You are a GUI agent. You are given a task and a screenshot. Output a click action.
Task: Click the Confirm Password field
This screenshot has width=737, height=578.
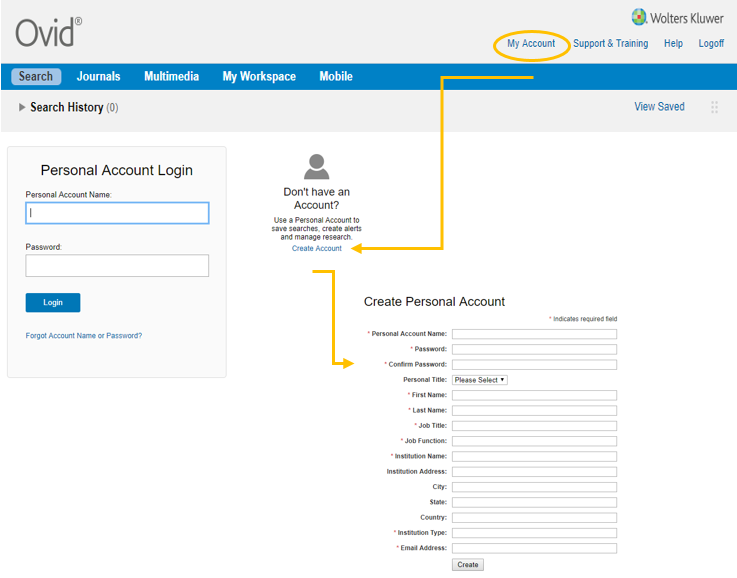534,365
